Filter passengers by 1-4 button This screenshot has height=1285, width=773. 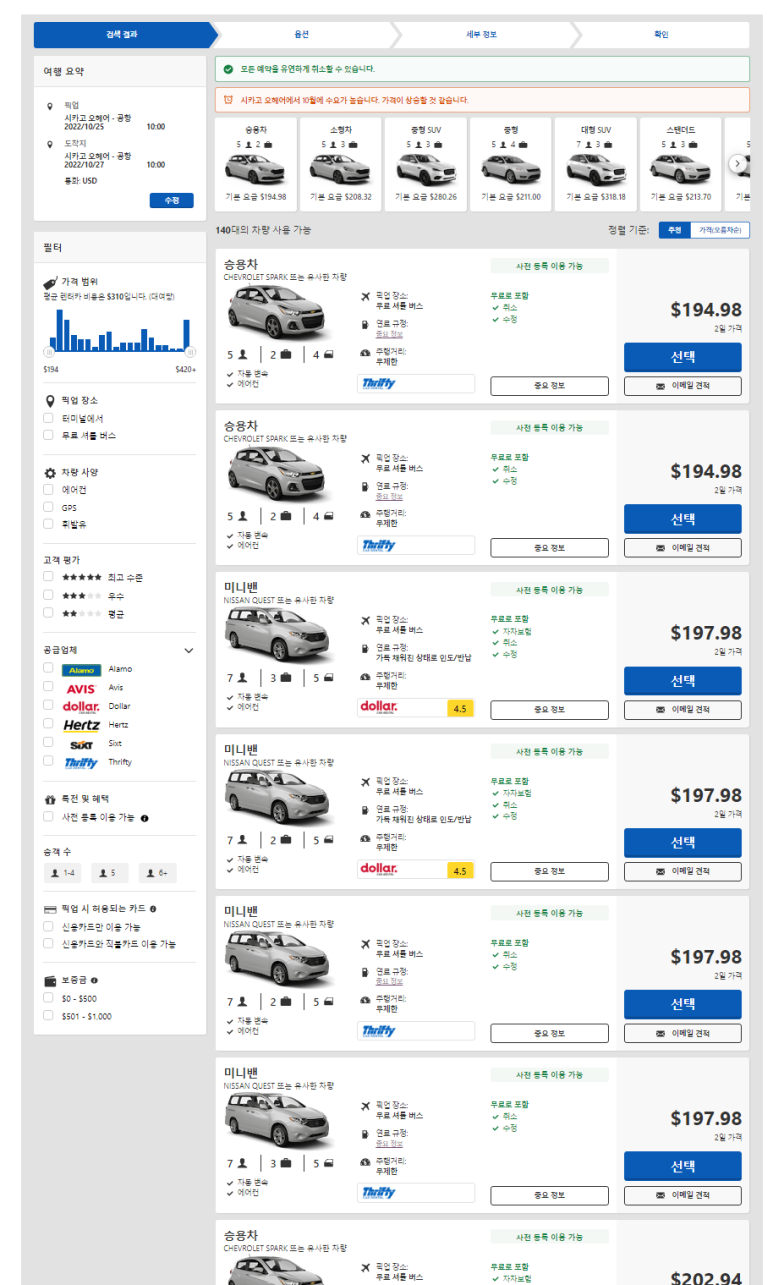63,873
